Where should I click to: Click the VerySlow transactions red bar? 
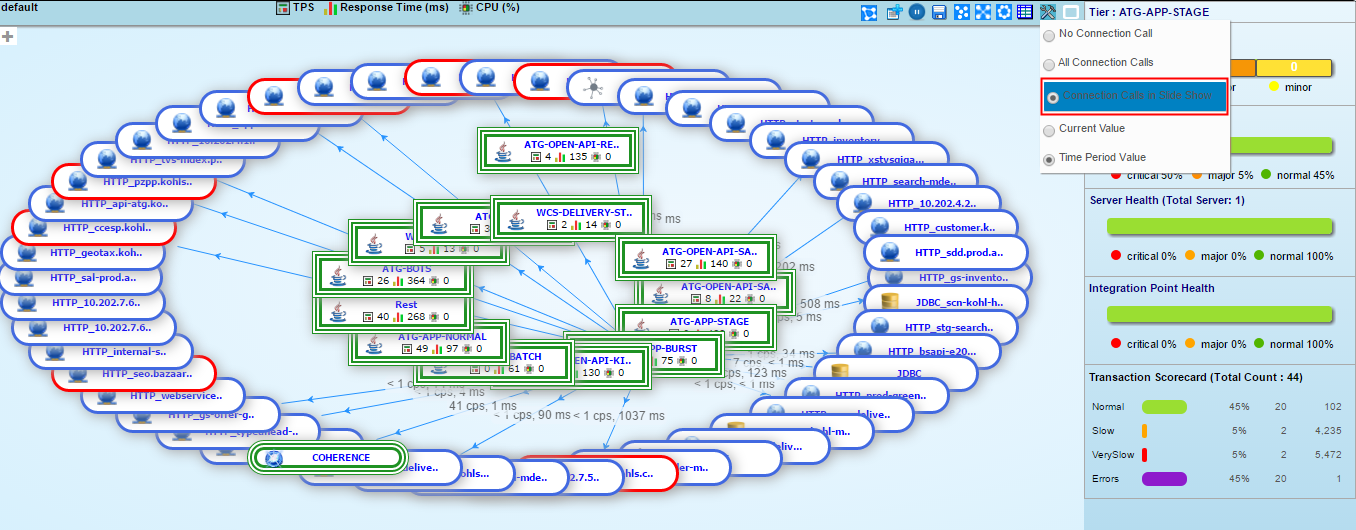click(x=1144, y=455)
